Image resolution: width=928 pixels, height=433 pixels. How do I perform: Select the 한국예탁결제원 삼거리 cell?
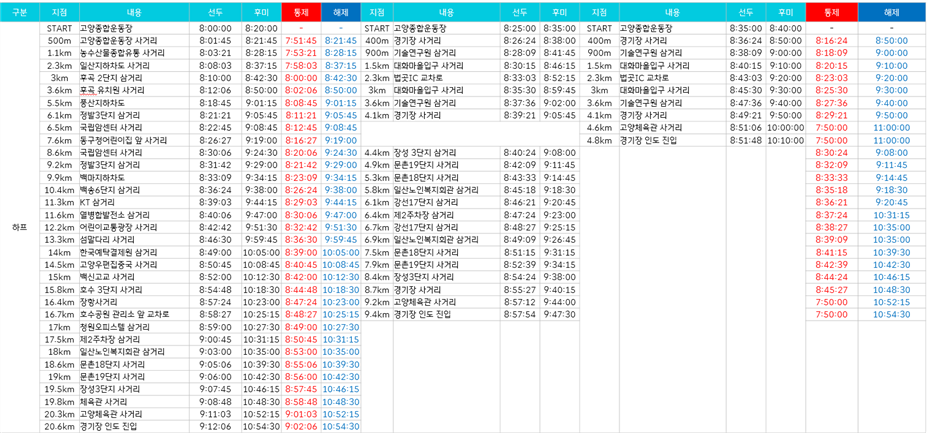tap(134, 252)
